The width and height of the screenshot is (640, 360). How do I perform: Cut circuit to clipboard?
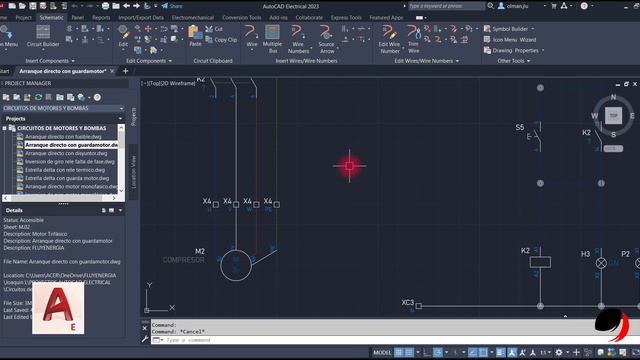[x=214, y=29]
